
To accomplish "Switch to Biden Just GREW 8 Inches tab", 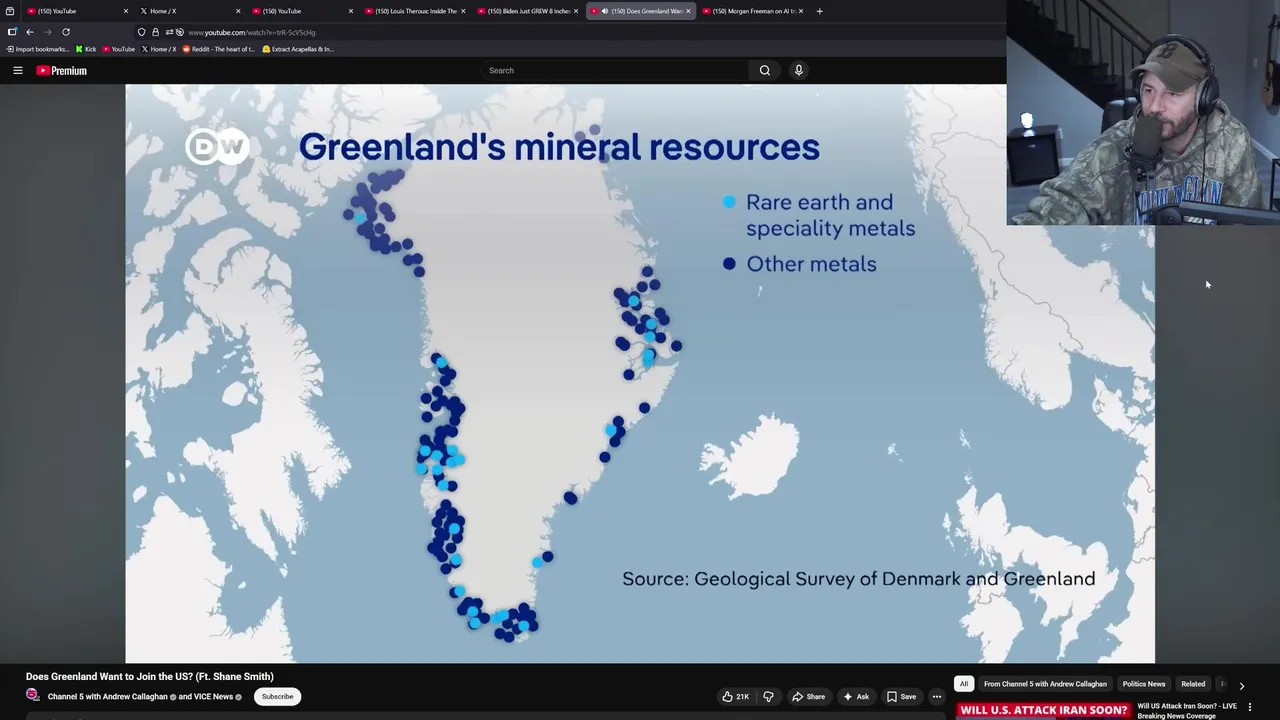I will tap(529, 11).
